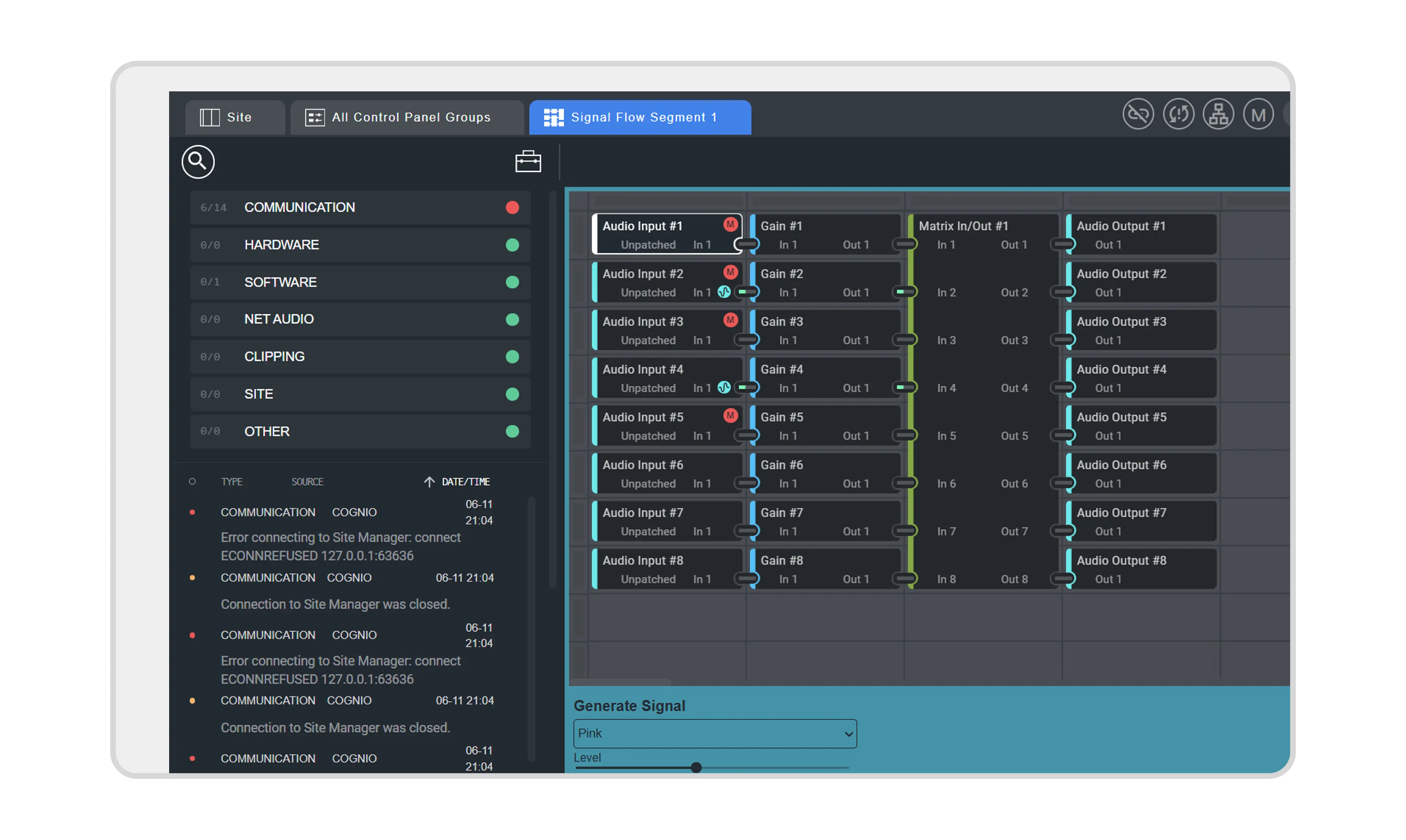Click the Audio Input #8 output connector

click(x=746, y=579)
